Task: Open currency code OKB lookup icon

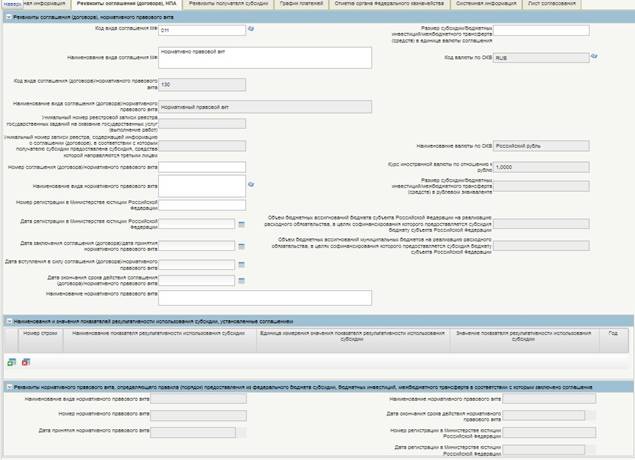Action: (x=594, y=57)
